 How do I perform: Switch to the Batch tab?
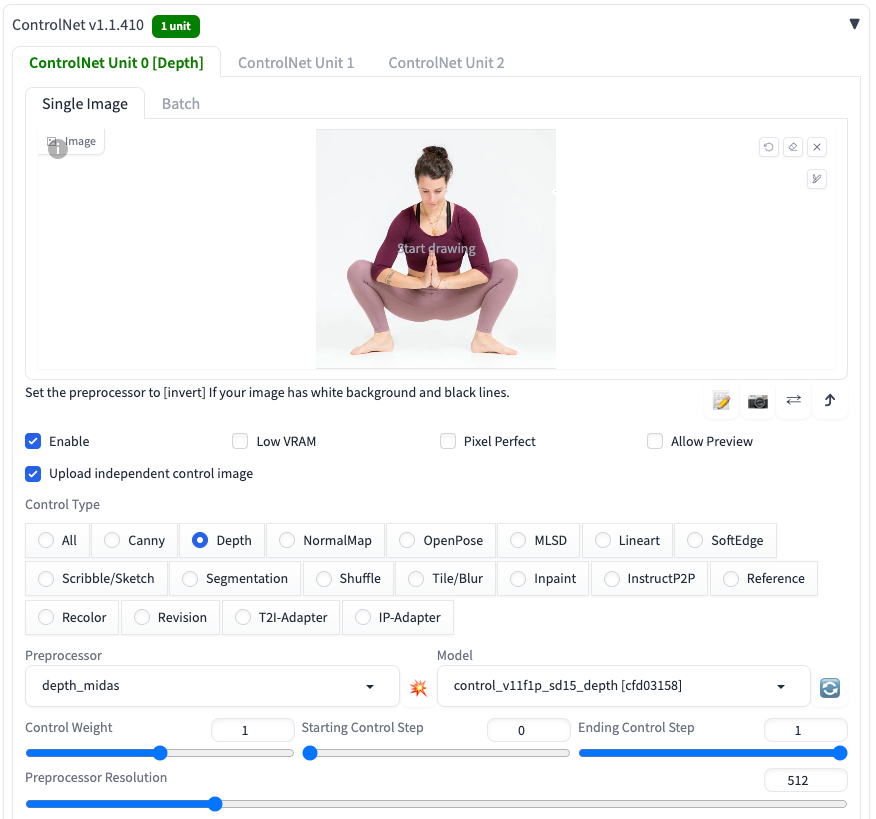181,104
